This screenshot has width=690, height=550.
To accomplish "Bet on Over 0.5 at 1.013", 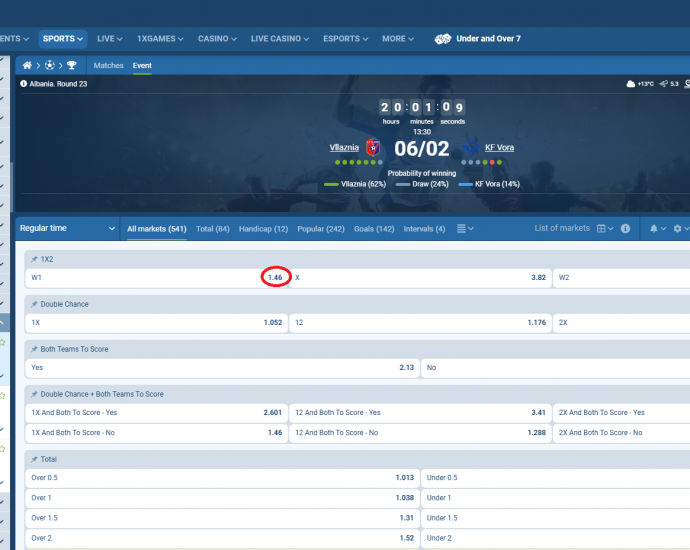I will [223, 478].
